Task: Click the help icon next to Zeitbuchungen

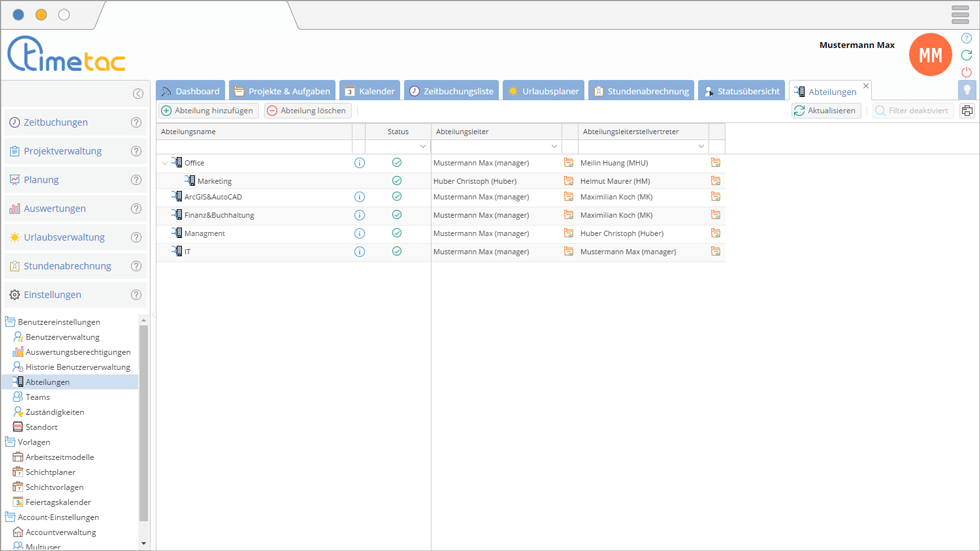Action: point(136,123)
